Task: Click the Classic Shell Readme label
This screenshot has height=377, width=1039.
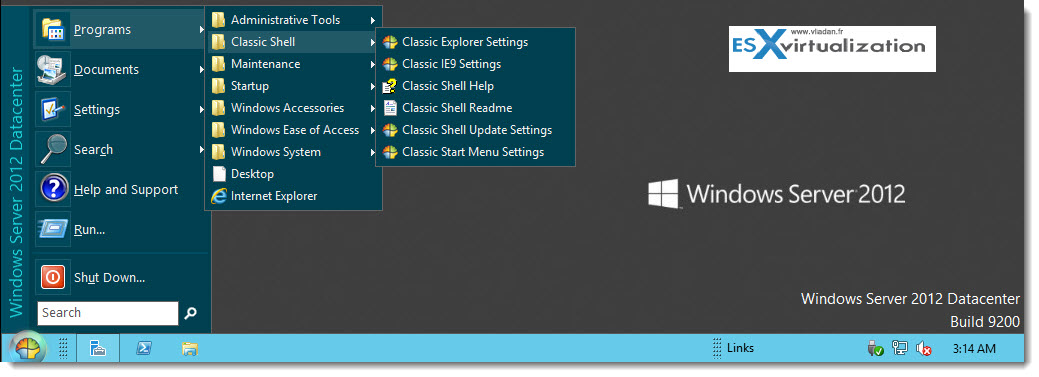Action: (x=457, y=107)
